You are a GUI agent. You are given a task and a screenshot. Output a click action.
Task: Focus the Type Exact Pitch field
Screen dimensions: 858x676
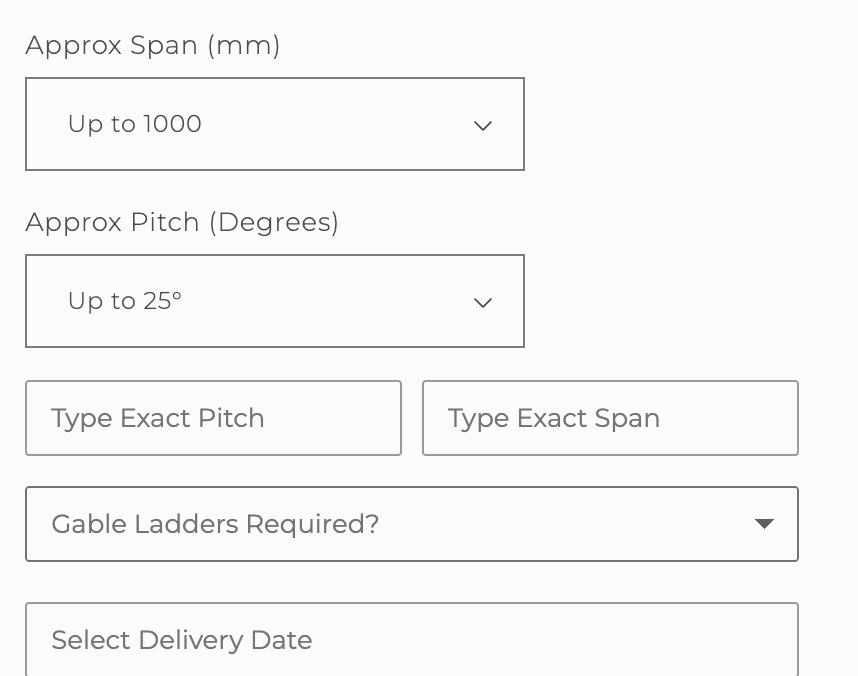[213, 418]
